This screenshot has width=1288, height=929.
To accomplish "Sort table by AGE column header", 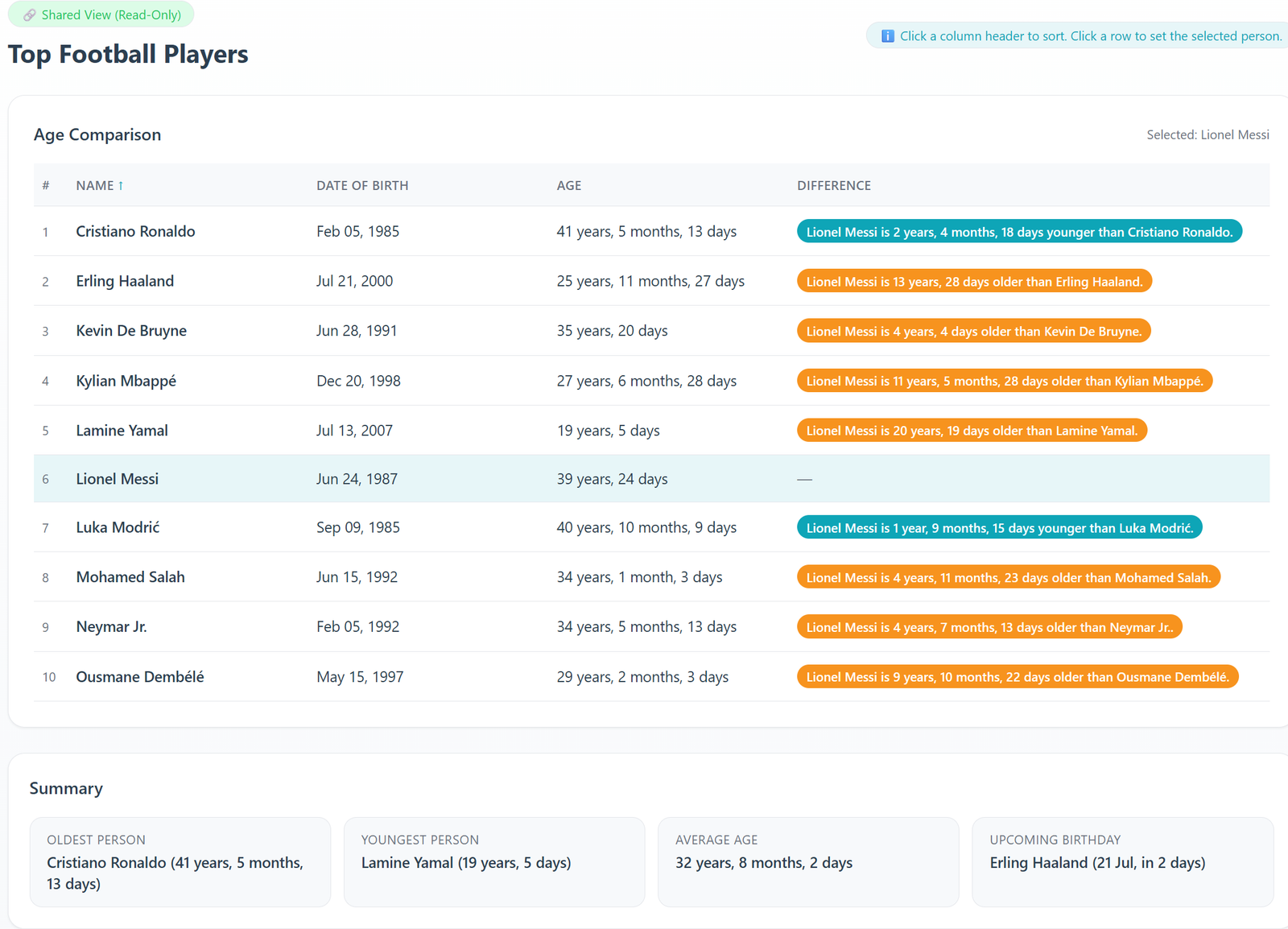I will click(569, 186).
